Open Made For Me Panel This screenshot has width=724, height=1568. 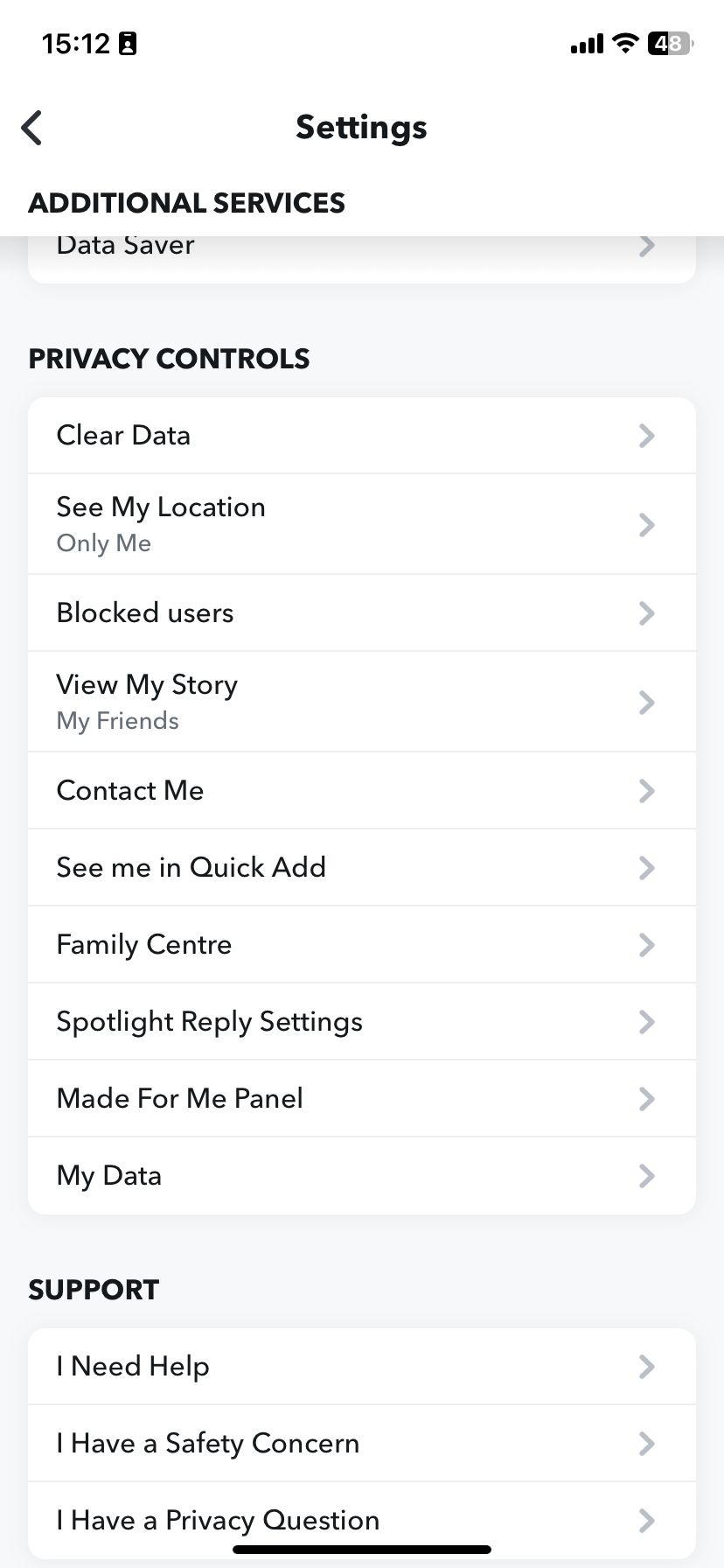click(361, 1099)
